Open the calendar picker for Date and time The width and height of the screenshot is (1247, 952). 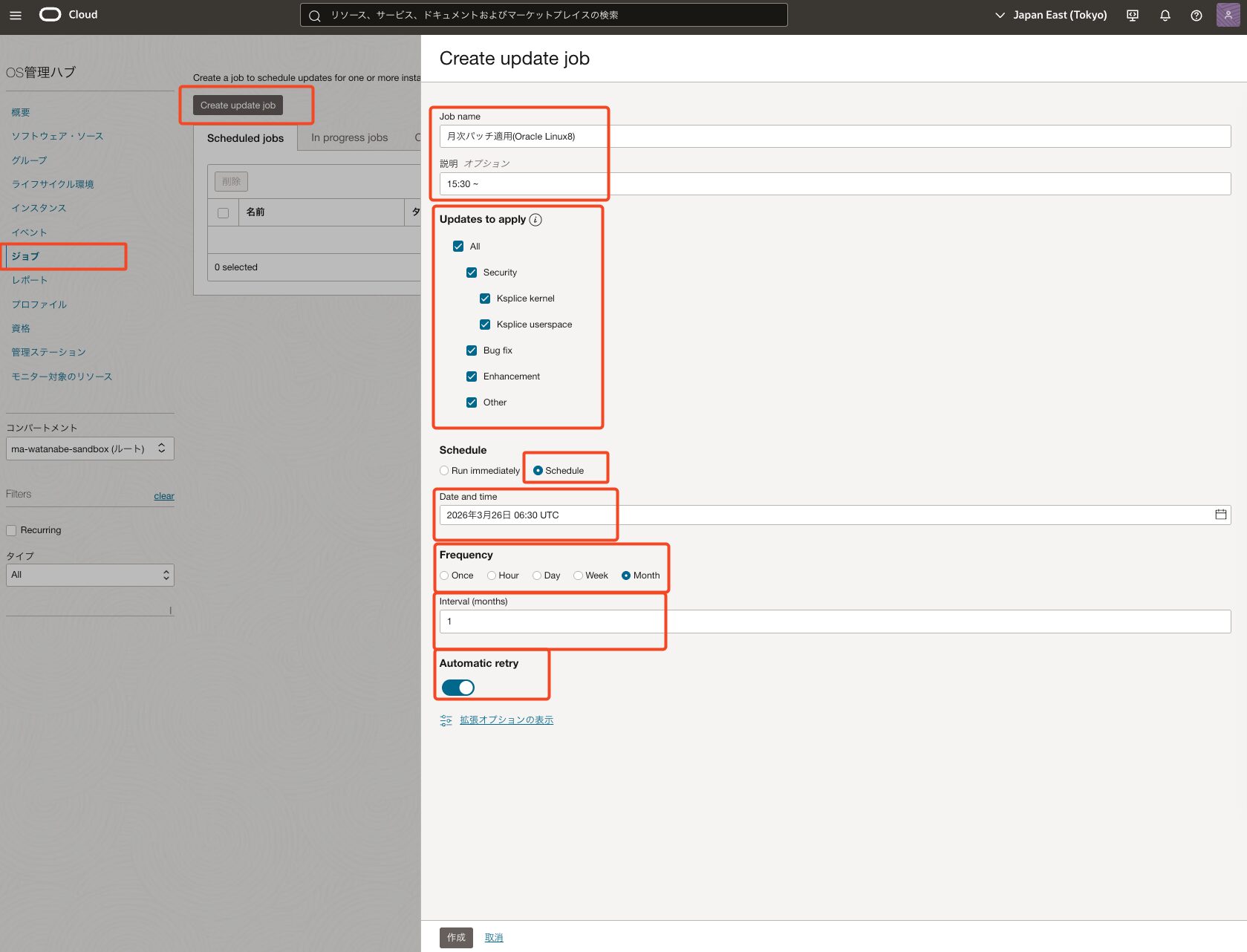pyautogui.click(x=1220, y=515)
